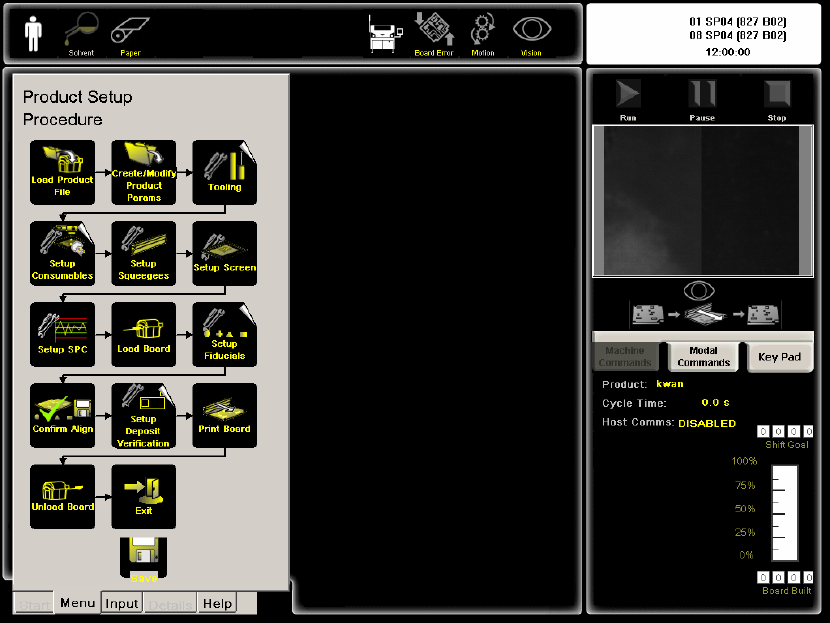Open the Motion status icon
The width and height of the screenshot is (830, 623).
pos(483,34)
